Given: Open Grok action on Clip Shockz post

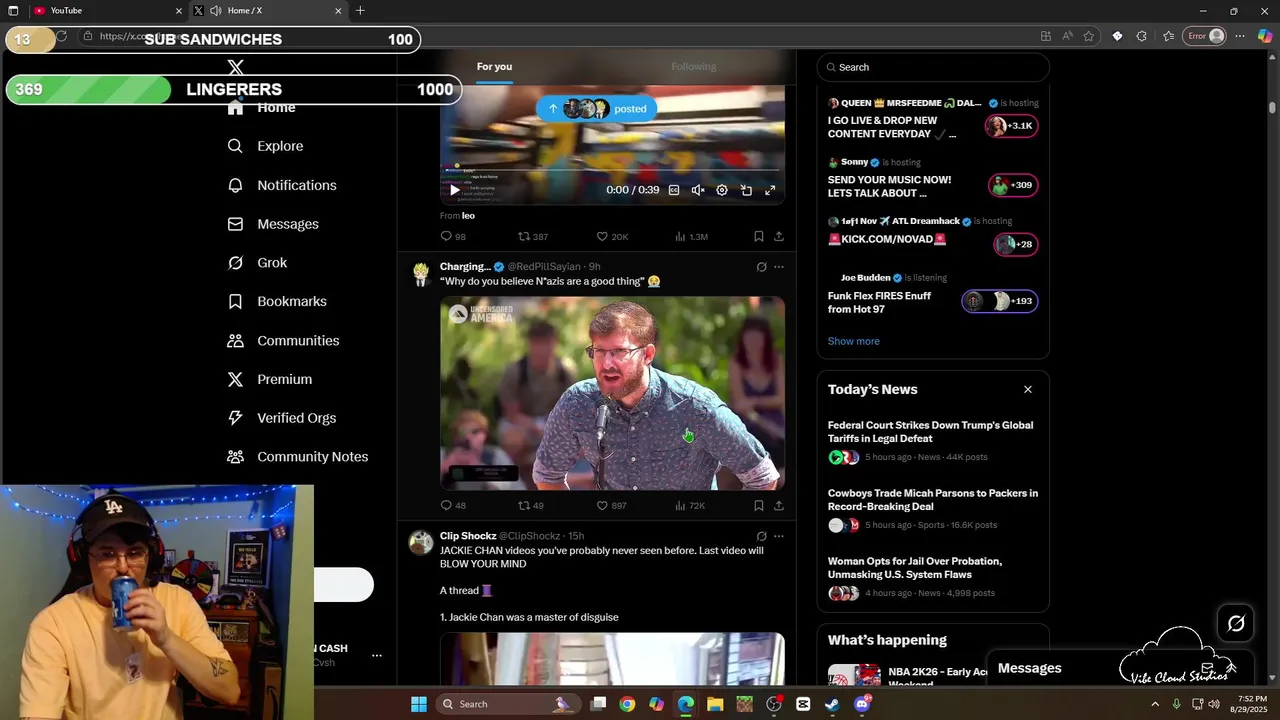Looking at the screenshot, I should pyautogui.click(x=761, y=536).
